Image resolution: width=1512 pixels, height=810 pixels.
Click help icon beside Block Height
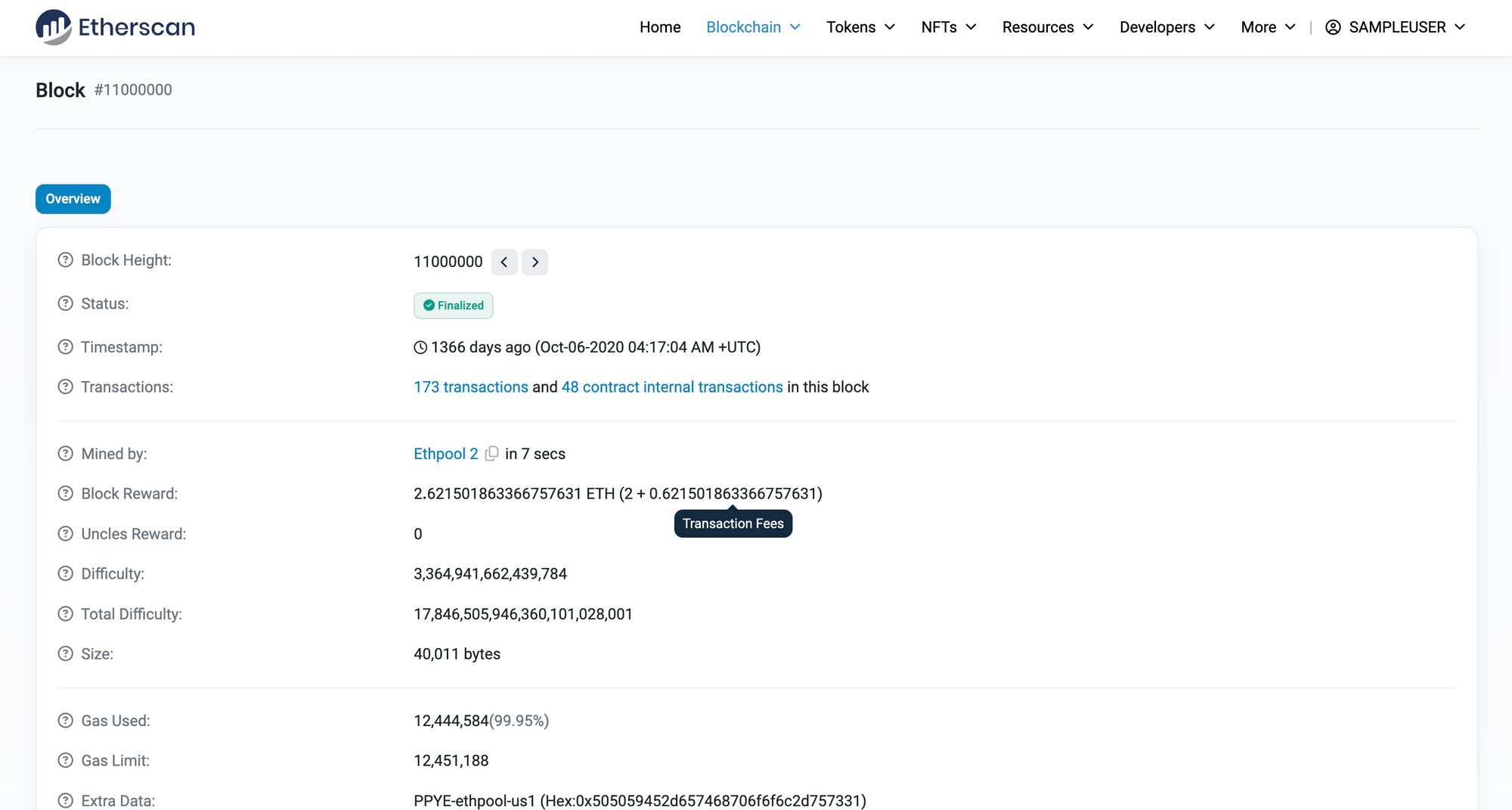pos(66,260)
